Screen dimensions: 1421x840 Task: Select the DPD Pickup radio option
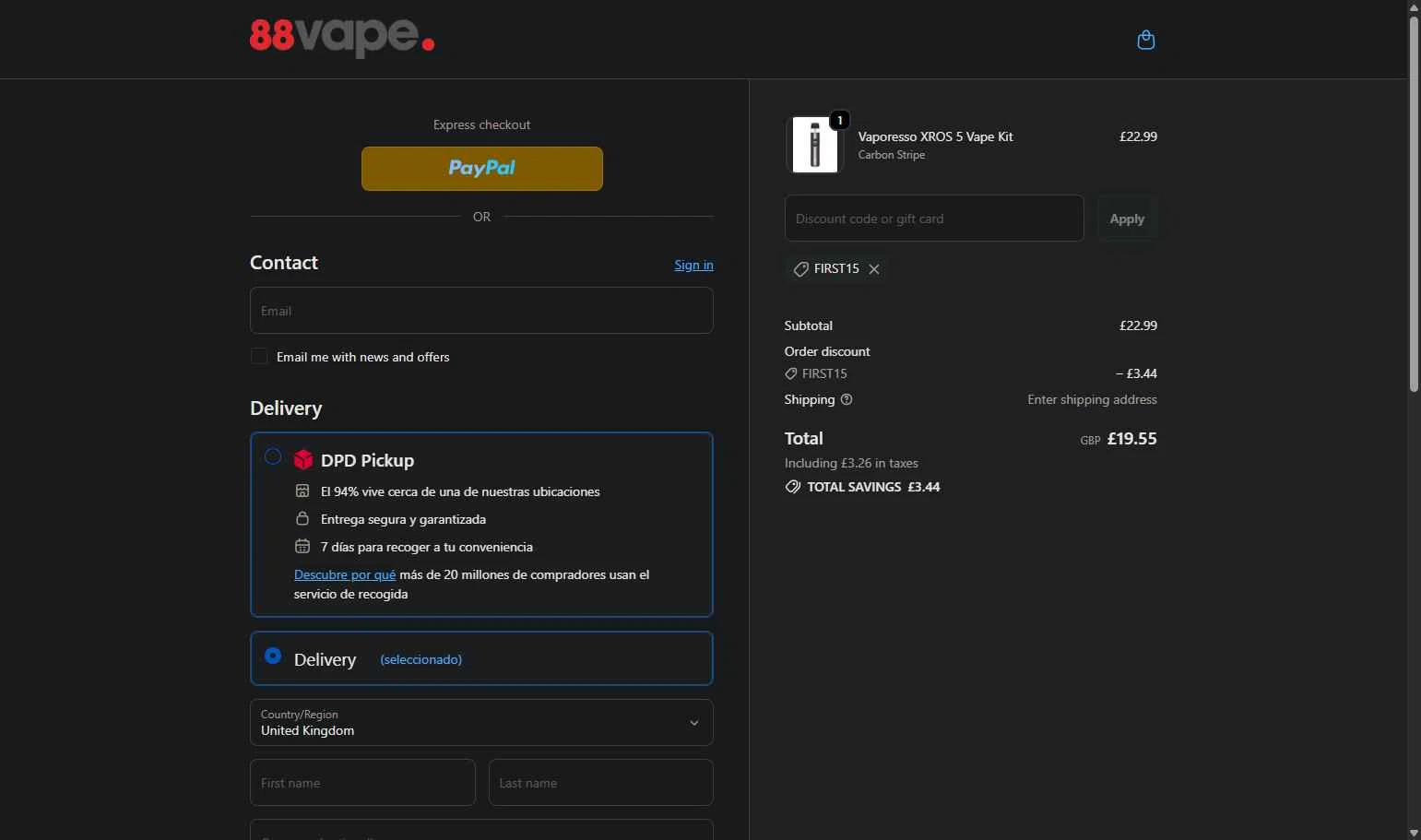point(273,456)
